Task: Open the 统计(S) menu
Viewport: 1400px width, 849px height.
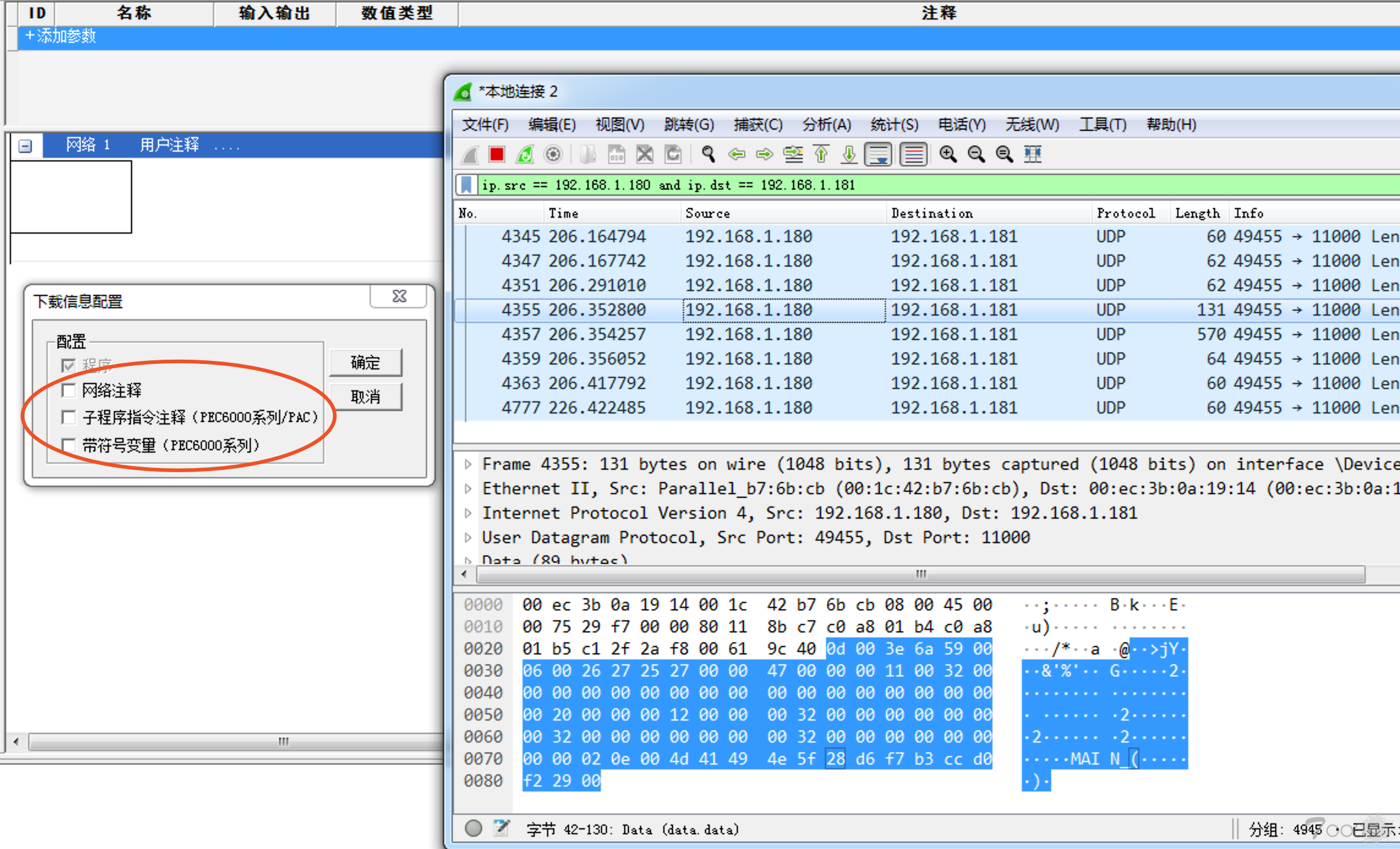Action: tap(895, 125)
